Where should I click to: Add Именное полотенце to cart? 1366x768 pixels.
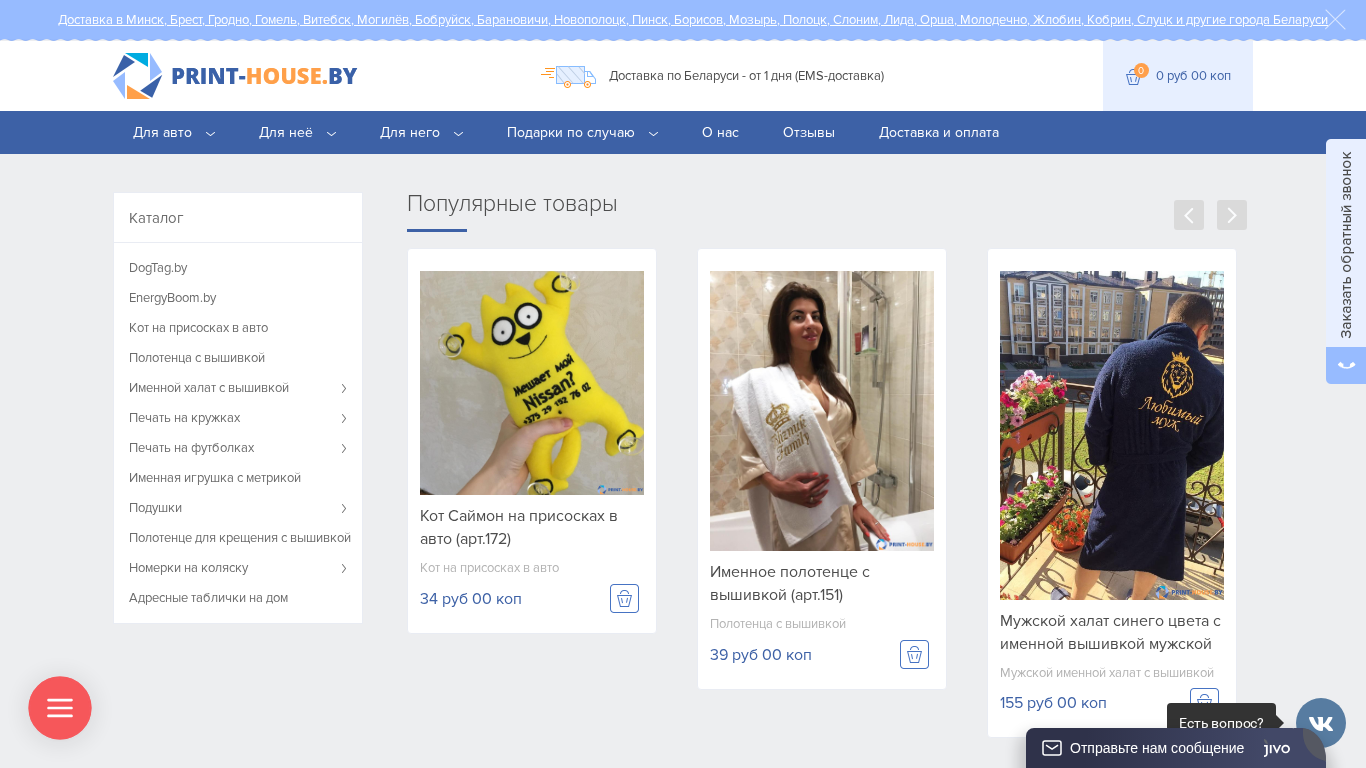point(914,655)
